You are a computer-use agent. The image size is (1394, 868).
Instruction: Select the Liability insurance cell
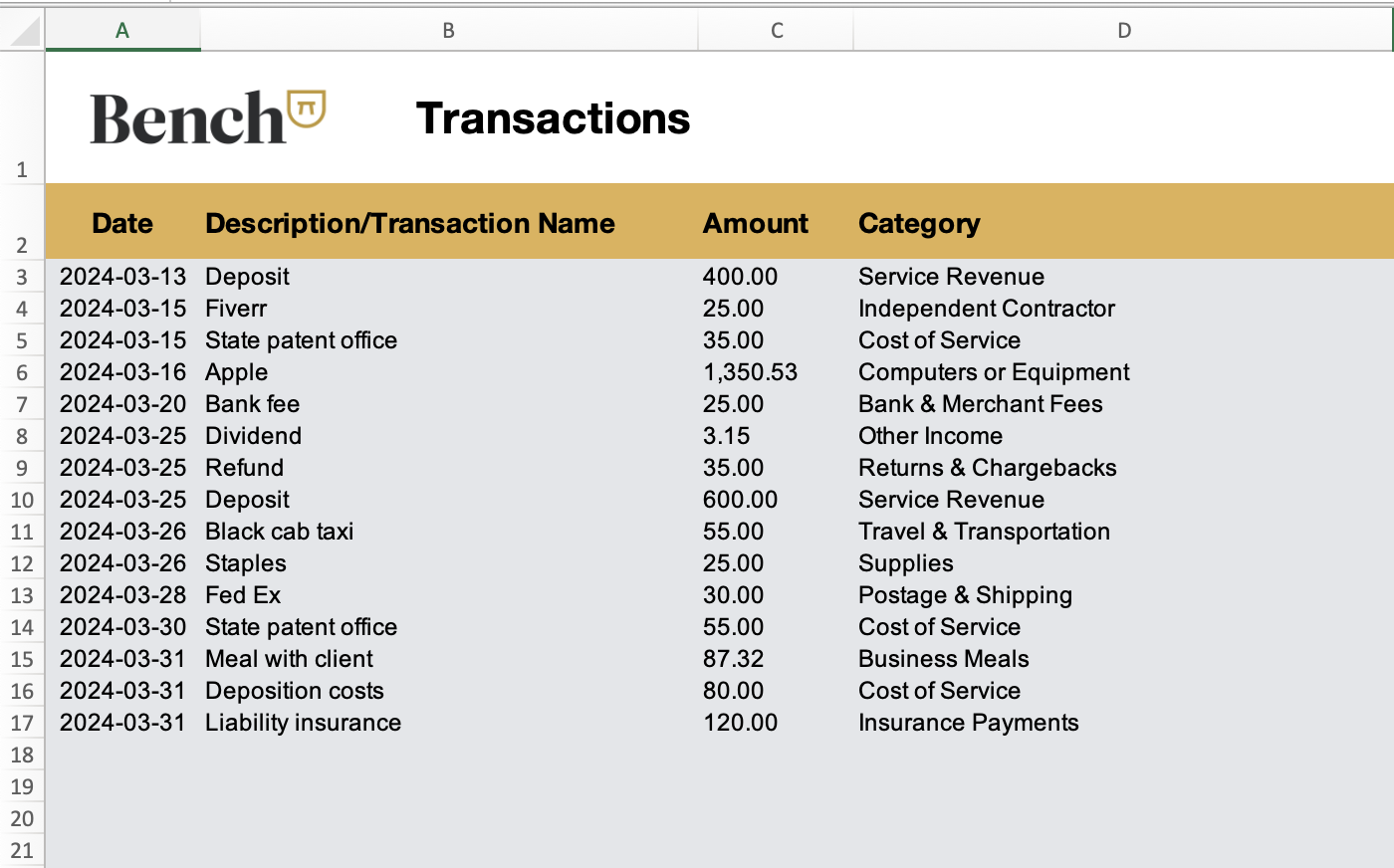pyautogui.click(x=303, y=723)
